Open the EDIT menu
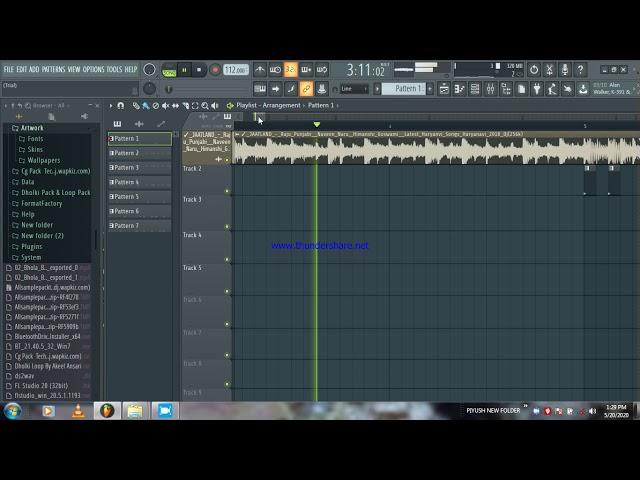This screenshot has width=640, height=480. point(22,69)
